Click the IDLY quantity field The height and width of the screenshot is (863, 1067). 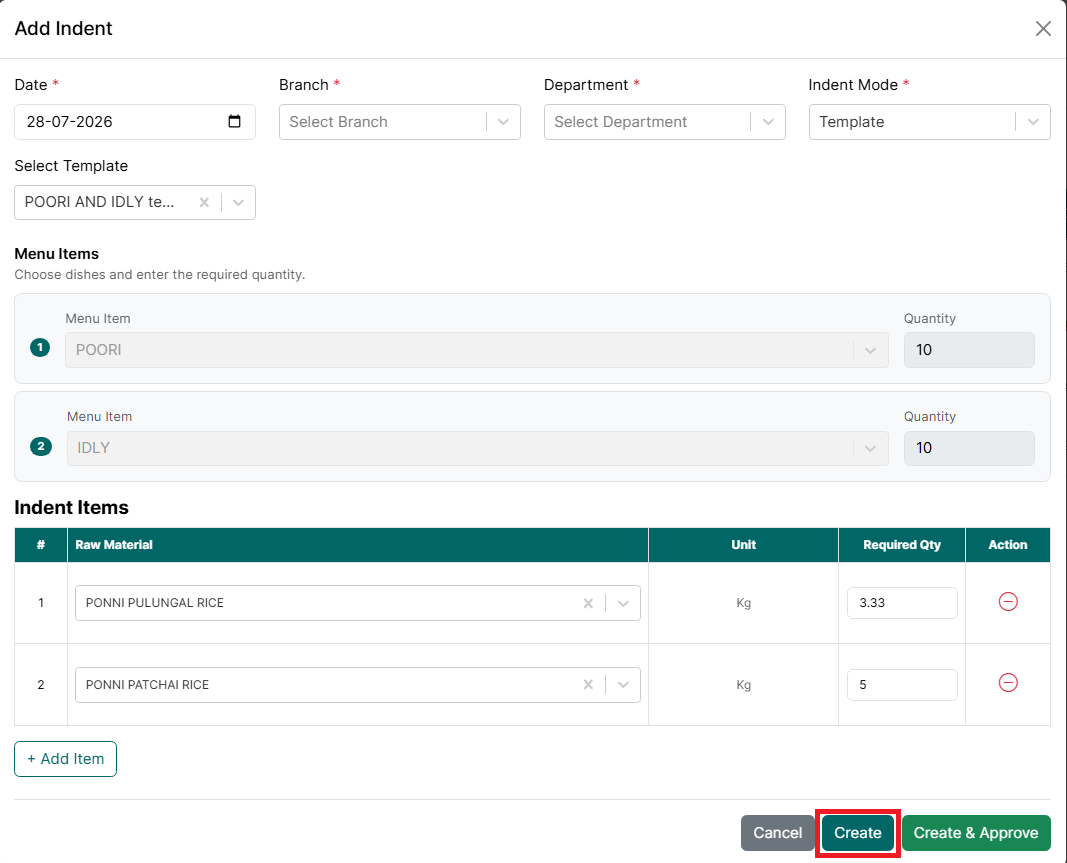(x=969, y=448)
